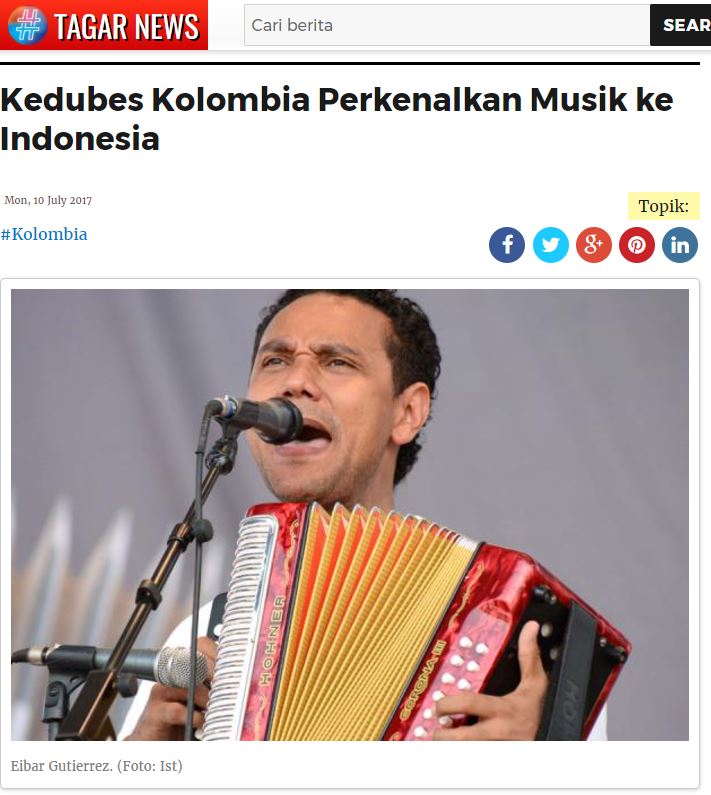Image resolution: width=711 pixels, height=795 pixels.
Task: Click the hashtag globe logo icon
Action: click(27, 25)
